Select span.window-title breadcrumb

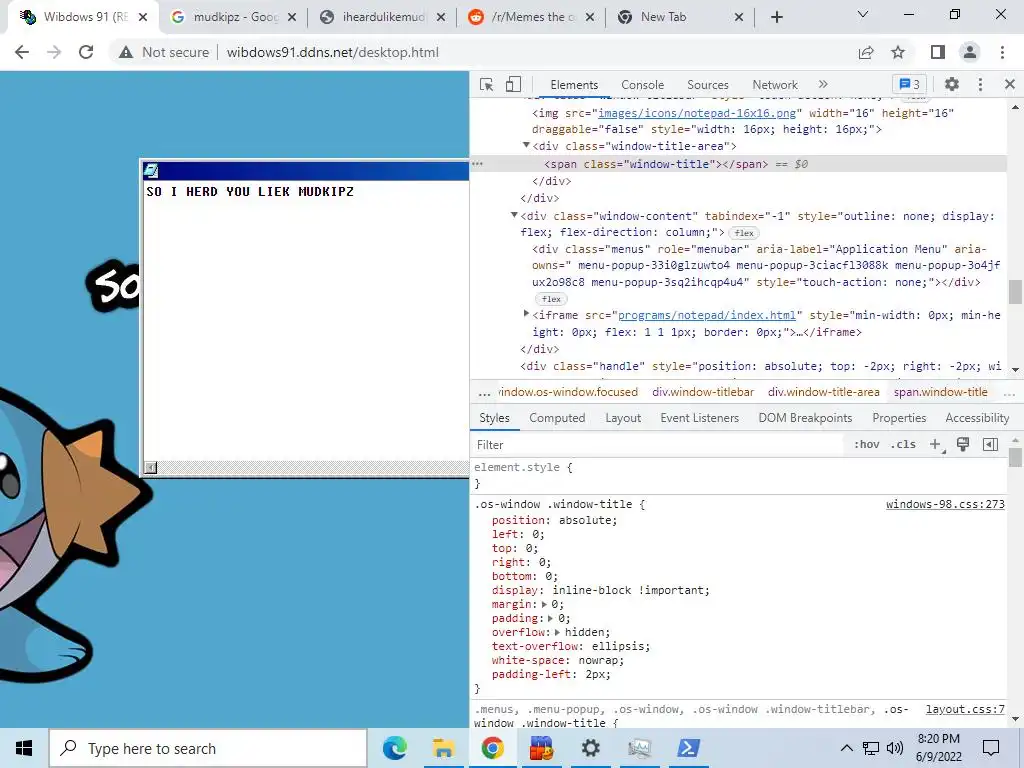pyautogui.click(x=940, y=392)
